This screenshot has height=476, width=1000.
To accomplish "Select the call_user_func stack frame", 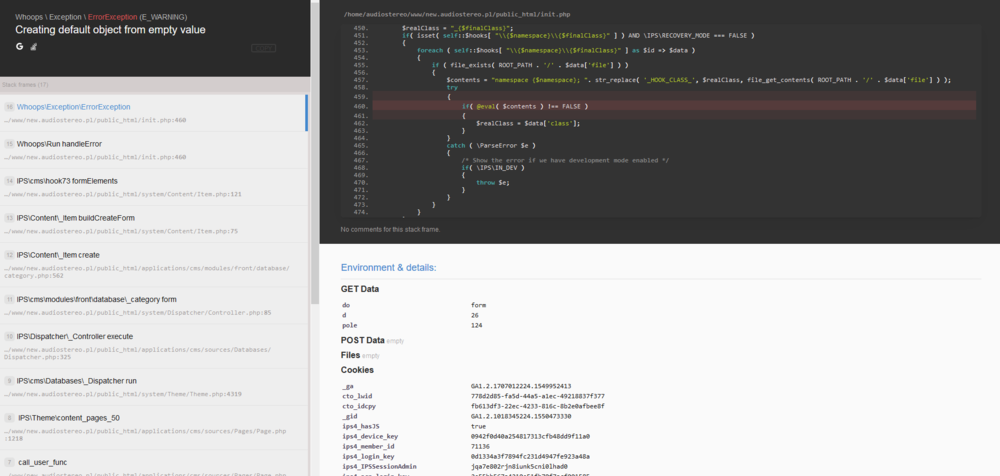I will [42, 462].
